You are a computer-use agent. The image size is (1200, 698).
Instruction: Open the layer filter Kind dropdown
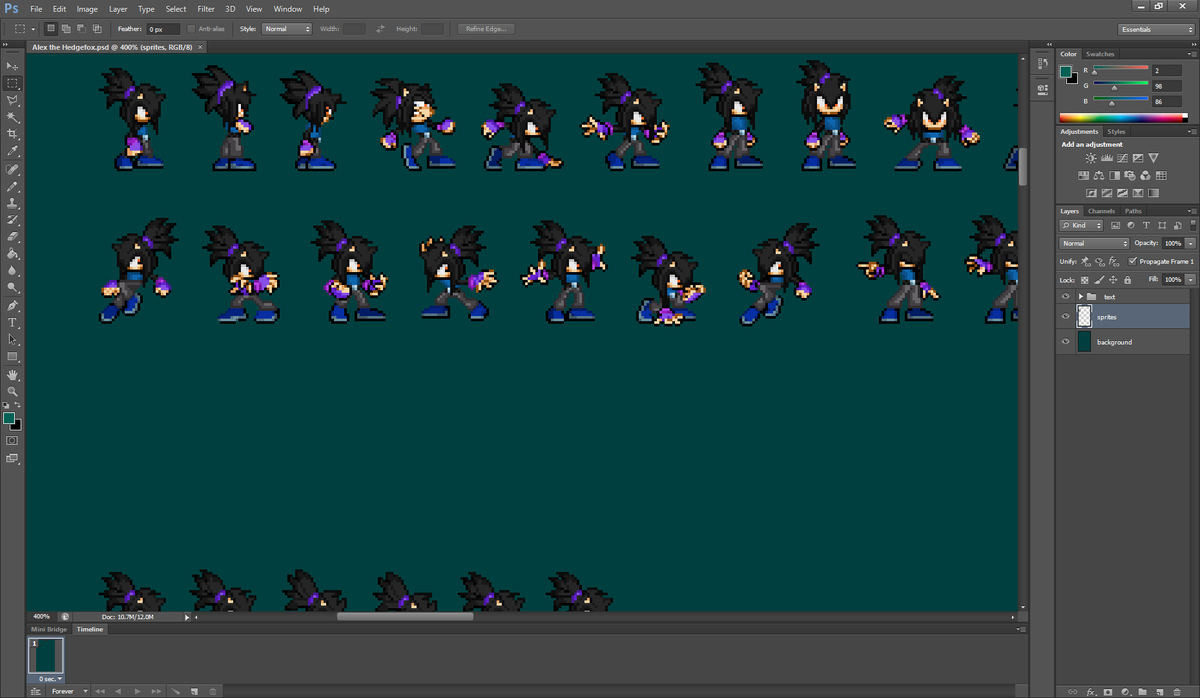click(1082, 225)
